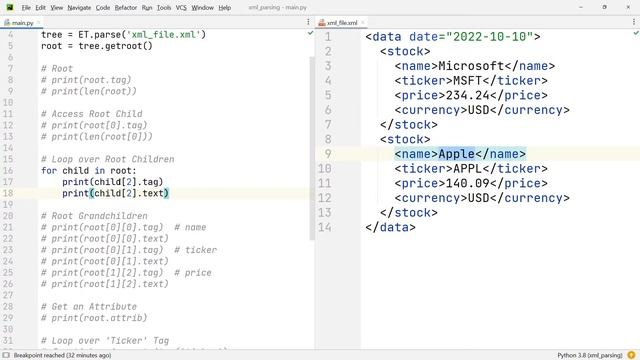The width and height of the screenshot is (640, 360).
Task: Click the 'Breakpoint reached' status message
Action: (x=62, y=356)
